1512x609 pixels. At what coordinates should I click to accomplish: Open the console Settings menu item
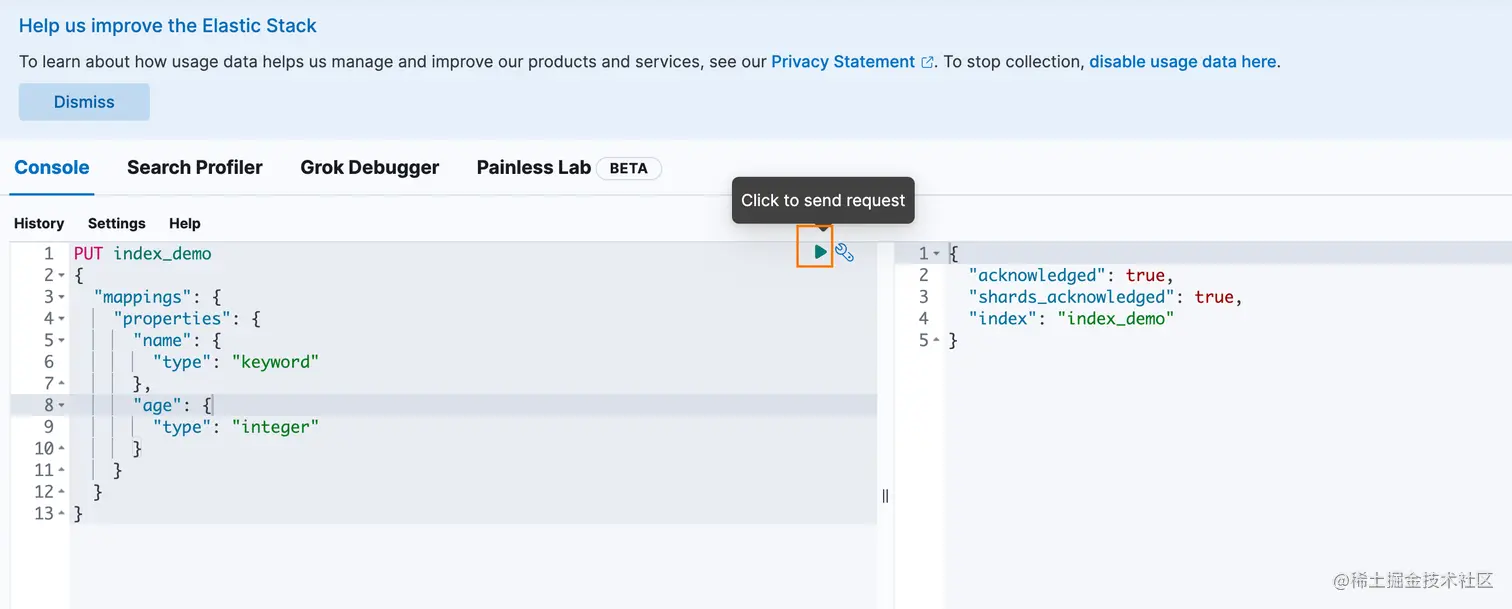[x=116, y=224]
